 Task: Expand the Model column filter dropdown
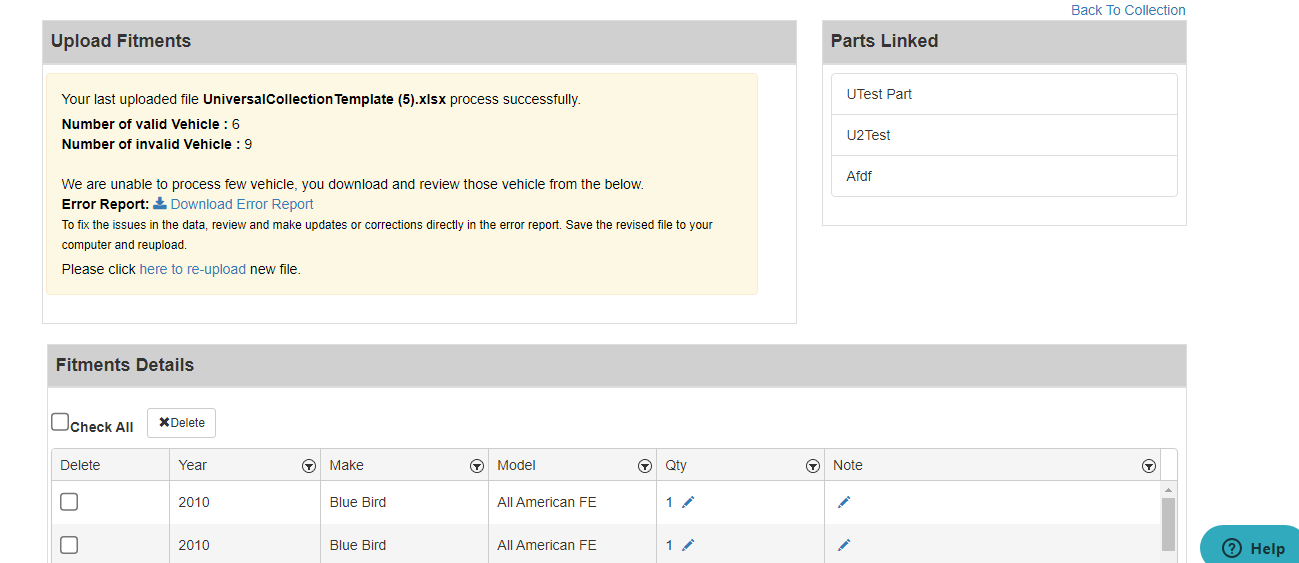[644, 466]
